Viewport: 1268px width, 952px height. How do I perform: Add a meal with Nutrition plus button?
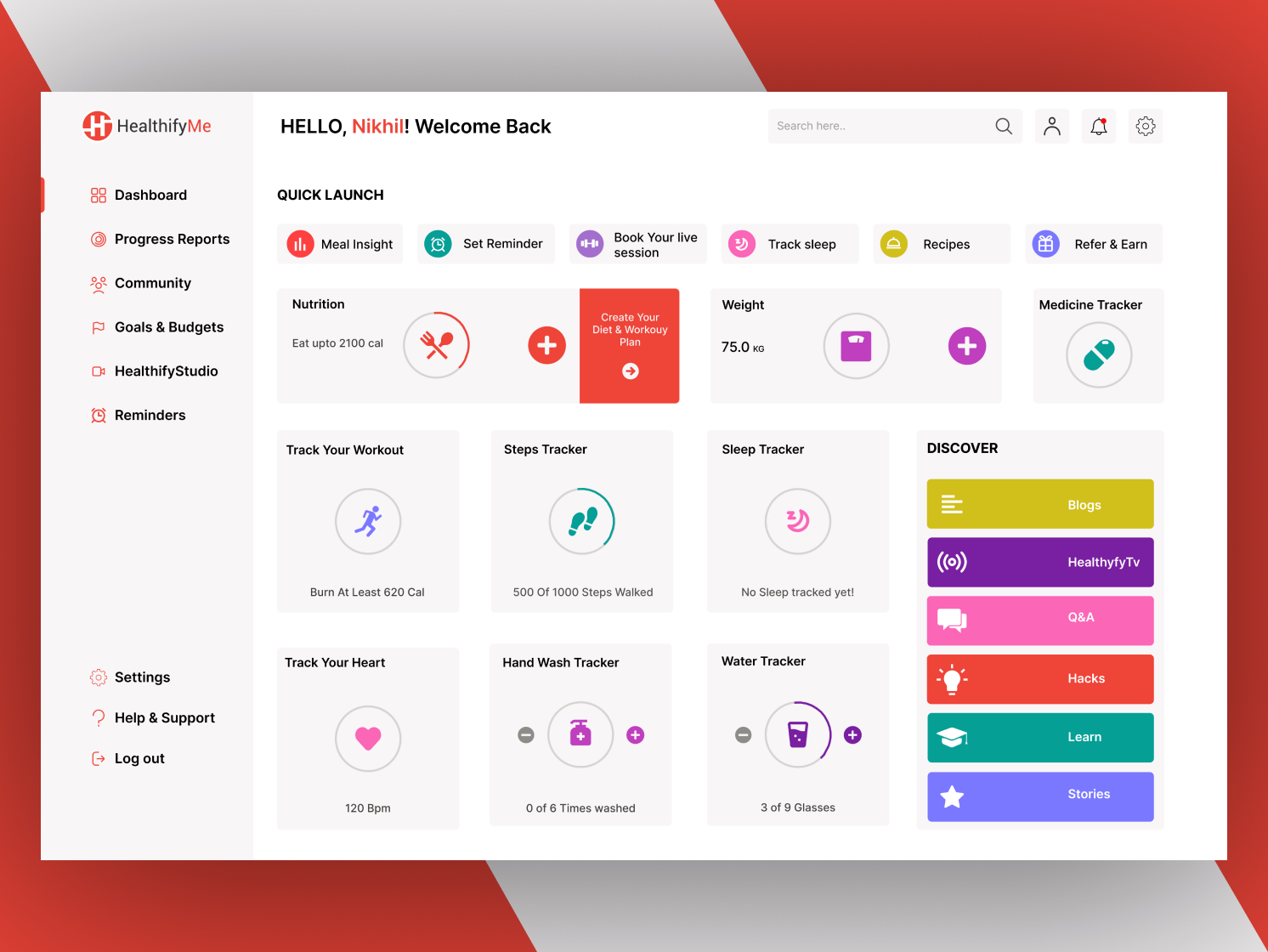coord(547,345)
